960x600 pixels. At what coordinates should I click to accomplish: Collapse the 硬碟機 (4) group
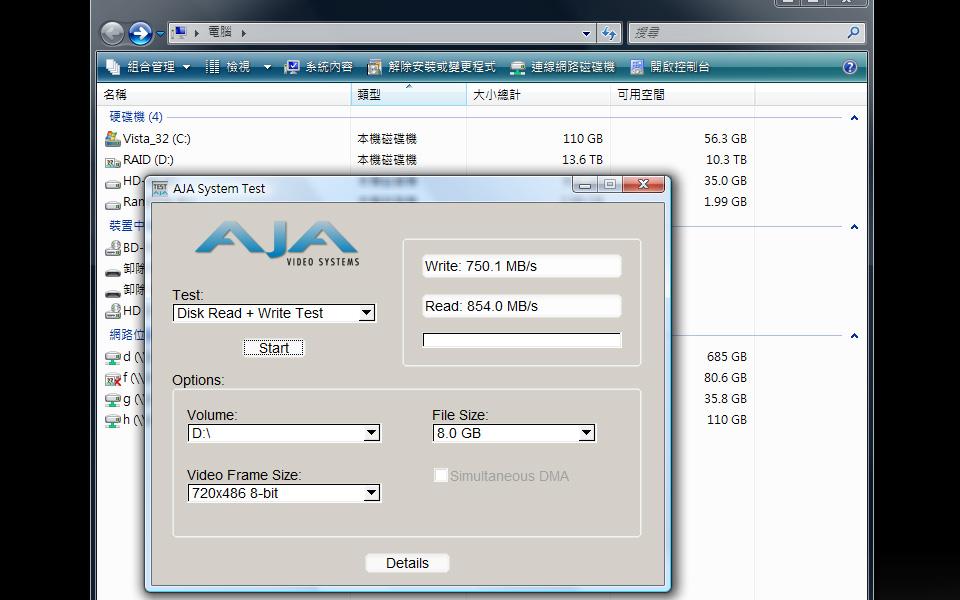pyautogui.click(x=854, y=118)
